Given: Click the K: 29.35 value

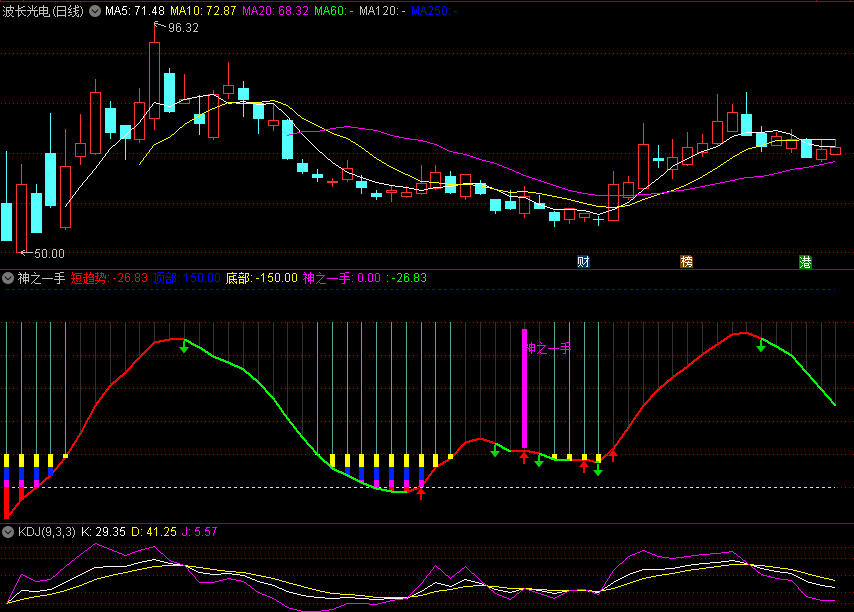Looking at the screenshot, I should [x=103, y=532].
